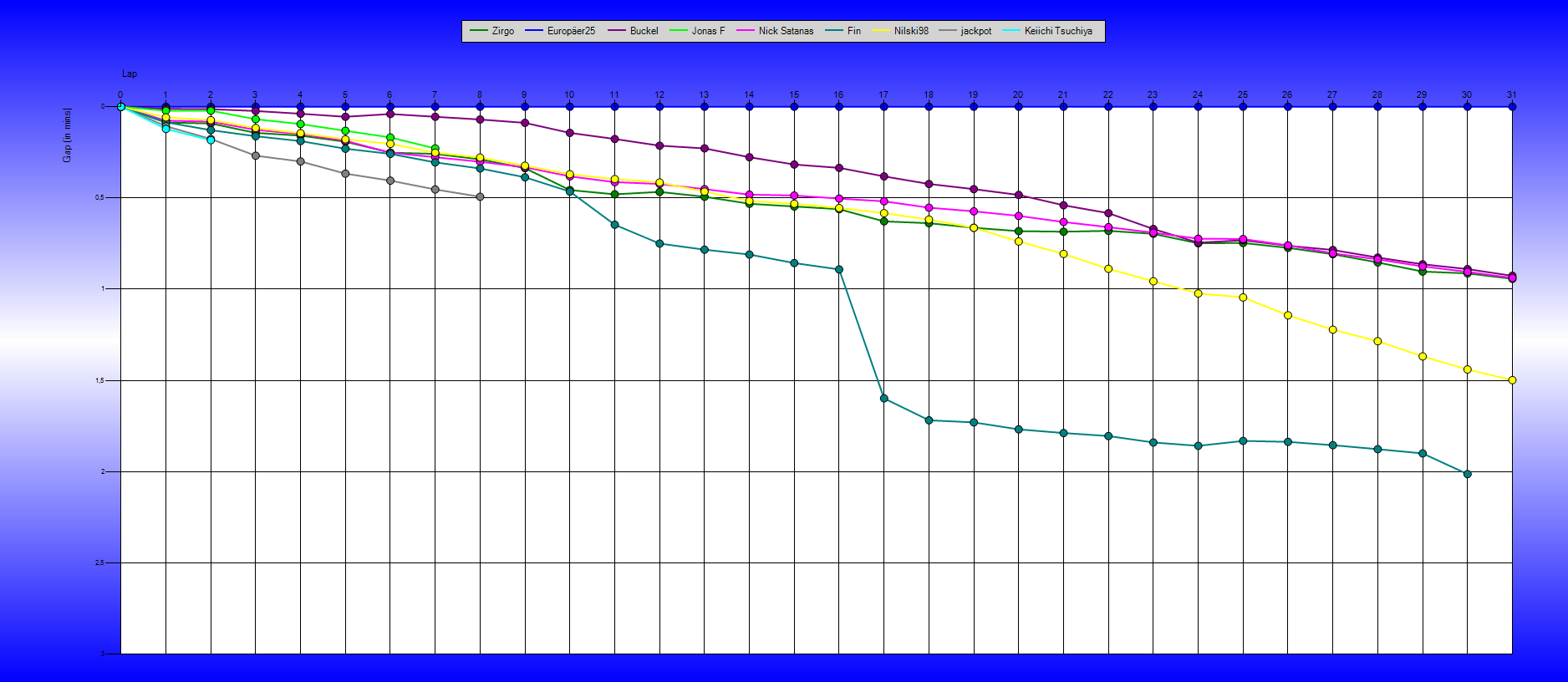The height and width of the screenshot is (682, 1568).
Task: Click the purple Buckel data point at lap 10
Action: tap(570, 133)
